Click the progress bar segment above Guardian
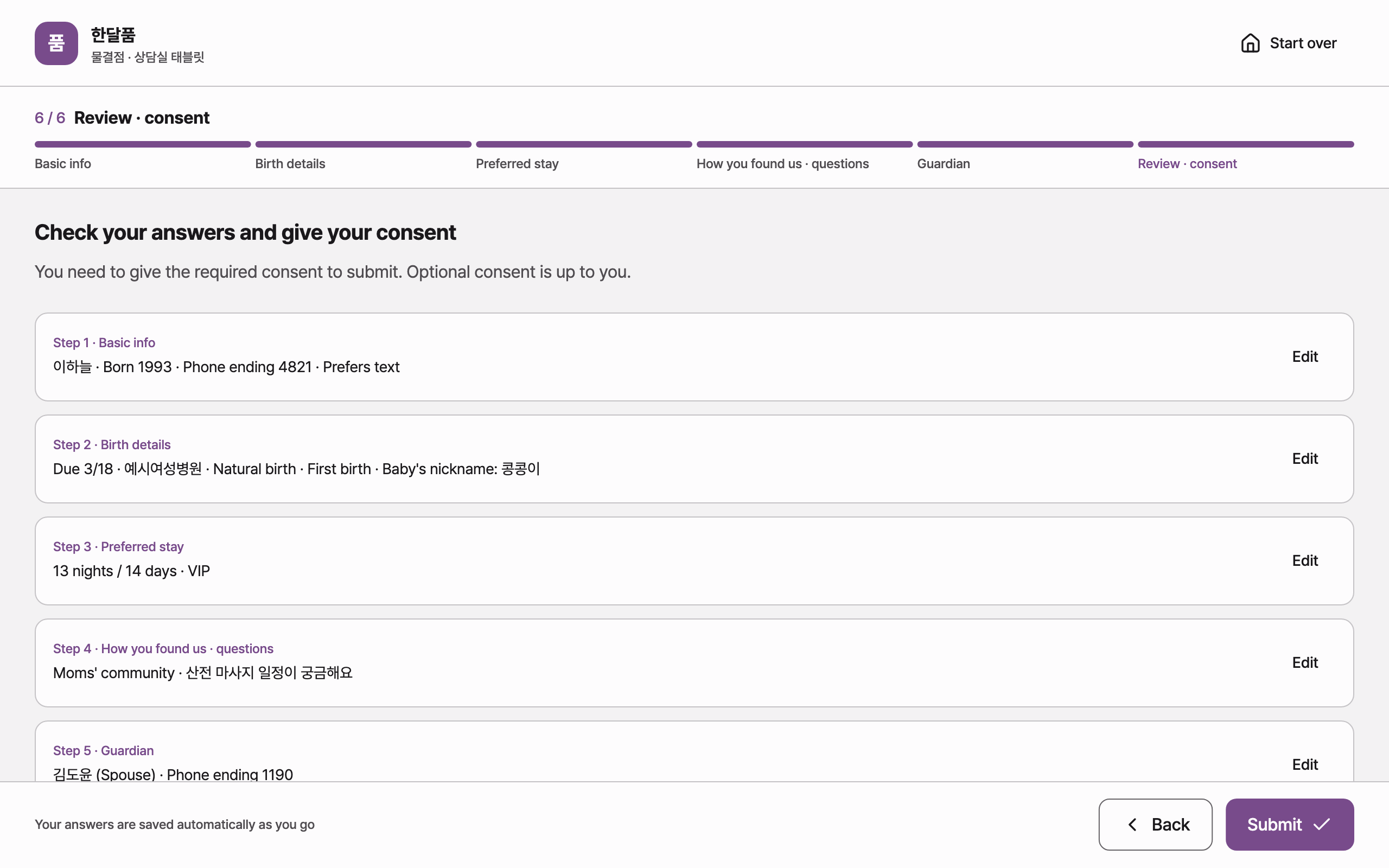Viewport: 1389px width, 868px height. click(1024, 144)
